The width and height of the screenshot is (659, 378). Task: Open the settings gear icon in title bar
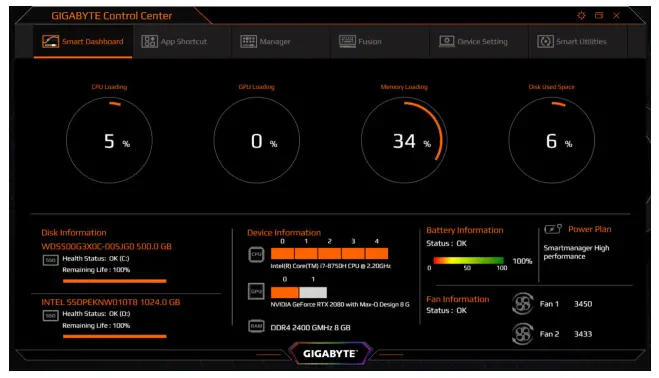[x=581, y=16]
